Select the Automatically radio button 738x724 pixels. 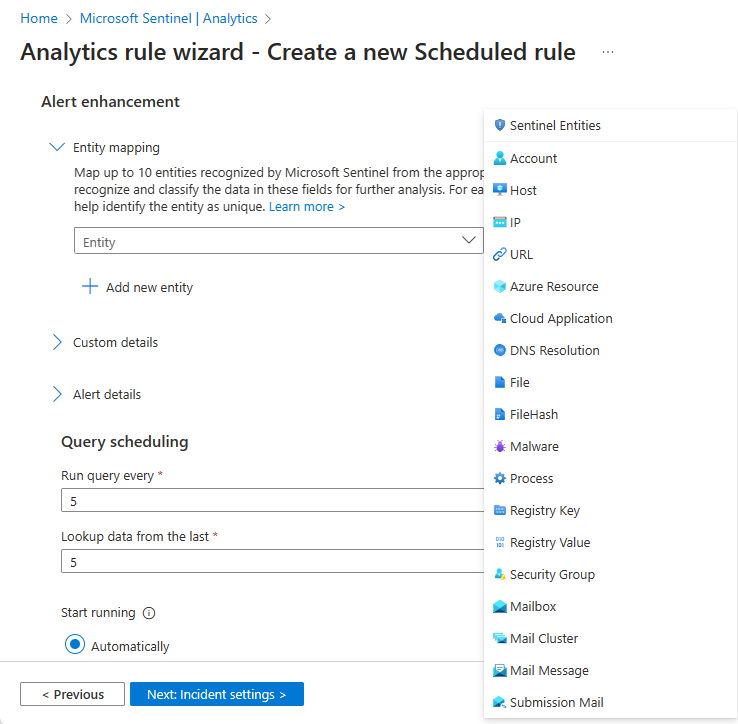click(74, 645)
